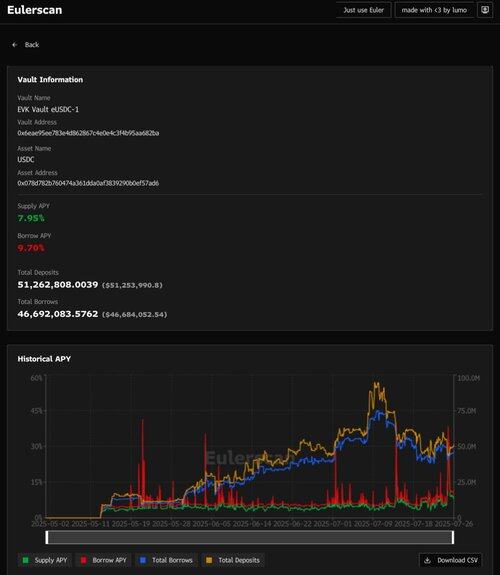Viewport: 500px width, 575px height.
Task: Click the 60% left axis label
Action: click(37, 377)
